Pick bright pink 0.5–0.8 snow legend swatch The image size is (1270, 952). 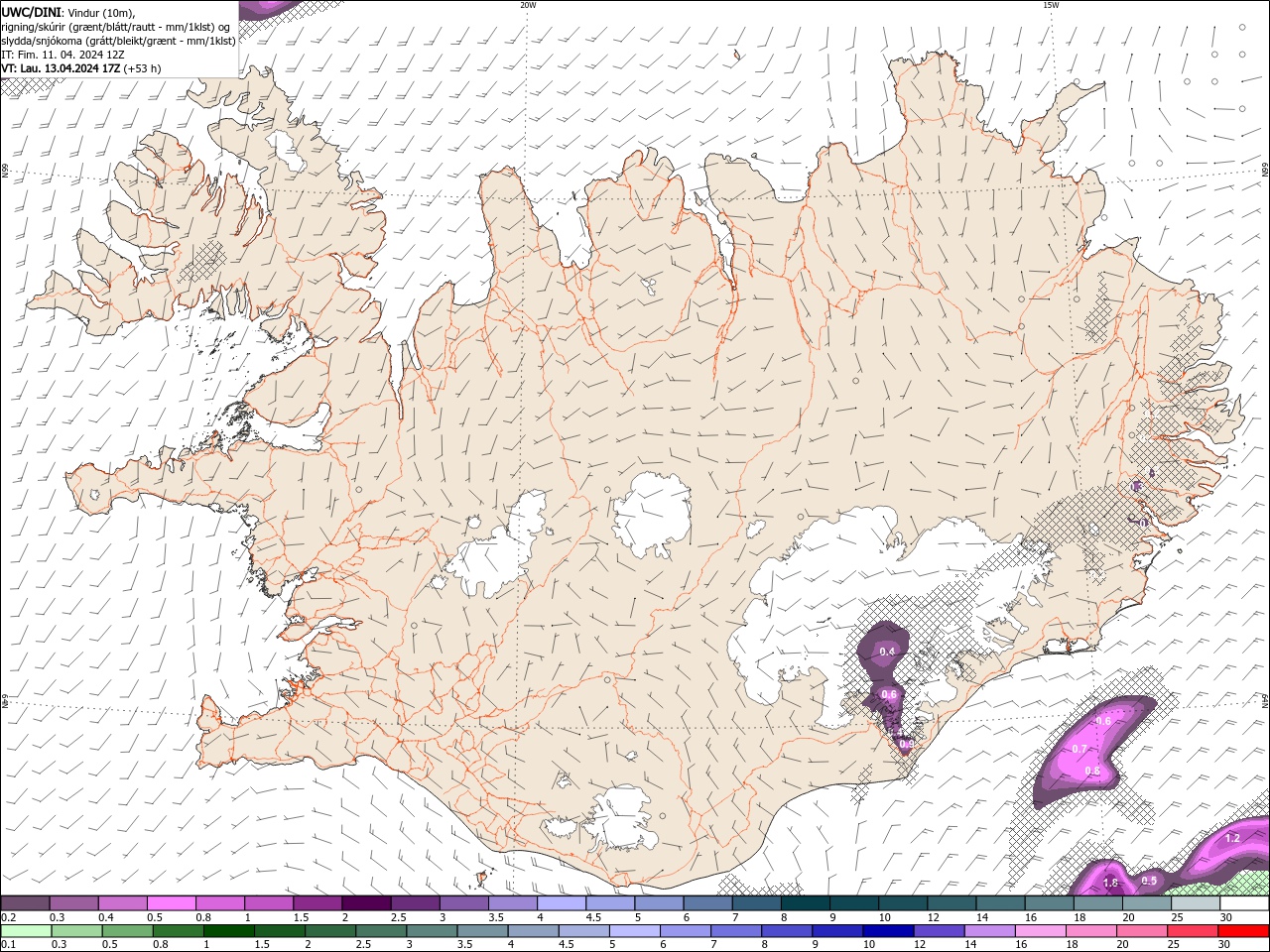pos(171,903)
